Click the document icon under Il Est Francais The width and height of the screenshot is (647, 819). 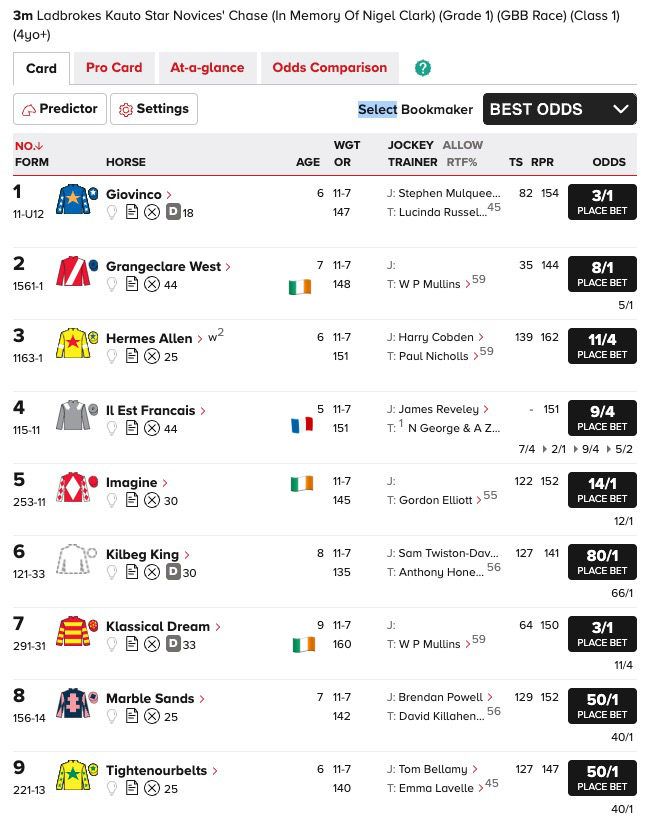(x=132, y=428)
